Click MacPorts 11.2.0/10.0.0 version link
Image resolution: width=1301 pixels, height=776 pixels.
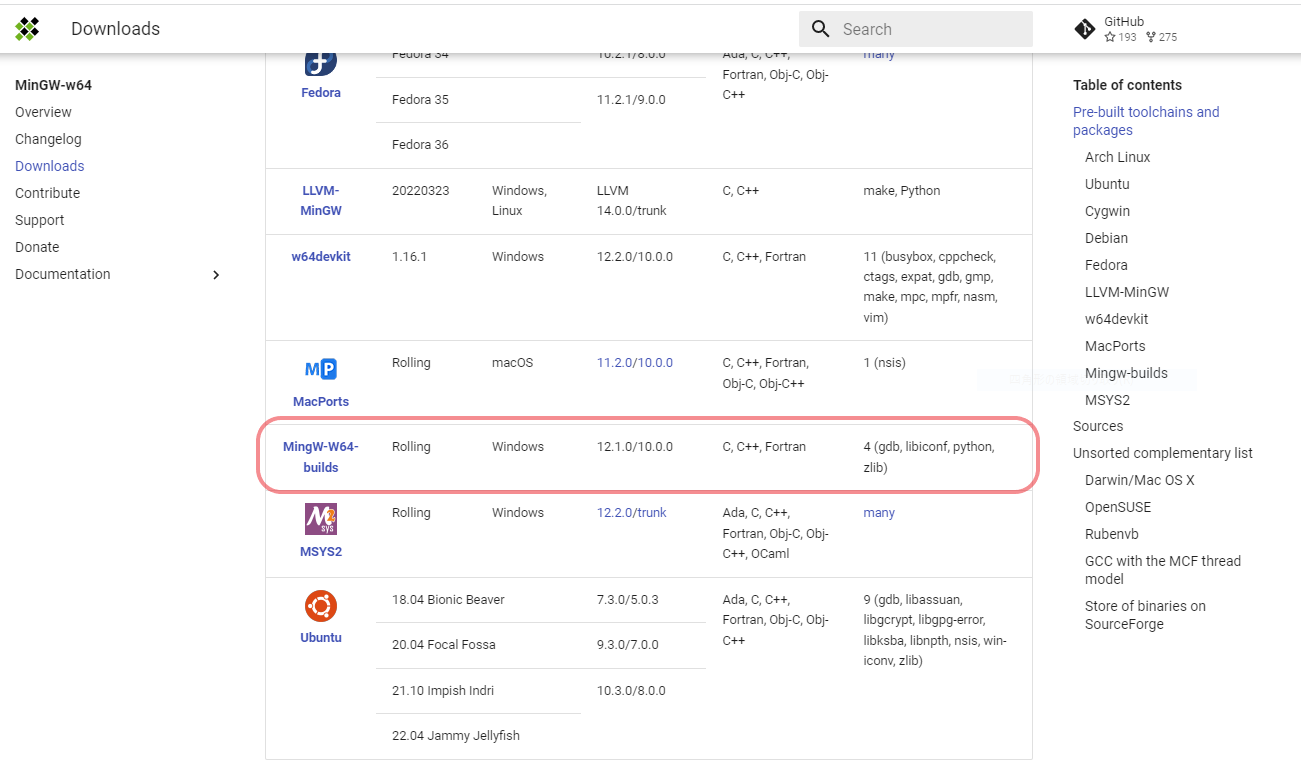pyautogui.click(x=635, y=362)
